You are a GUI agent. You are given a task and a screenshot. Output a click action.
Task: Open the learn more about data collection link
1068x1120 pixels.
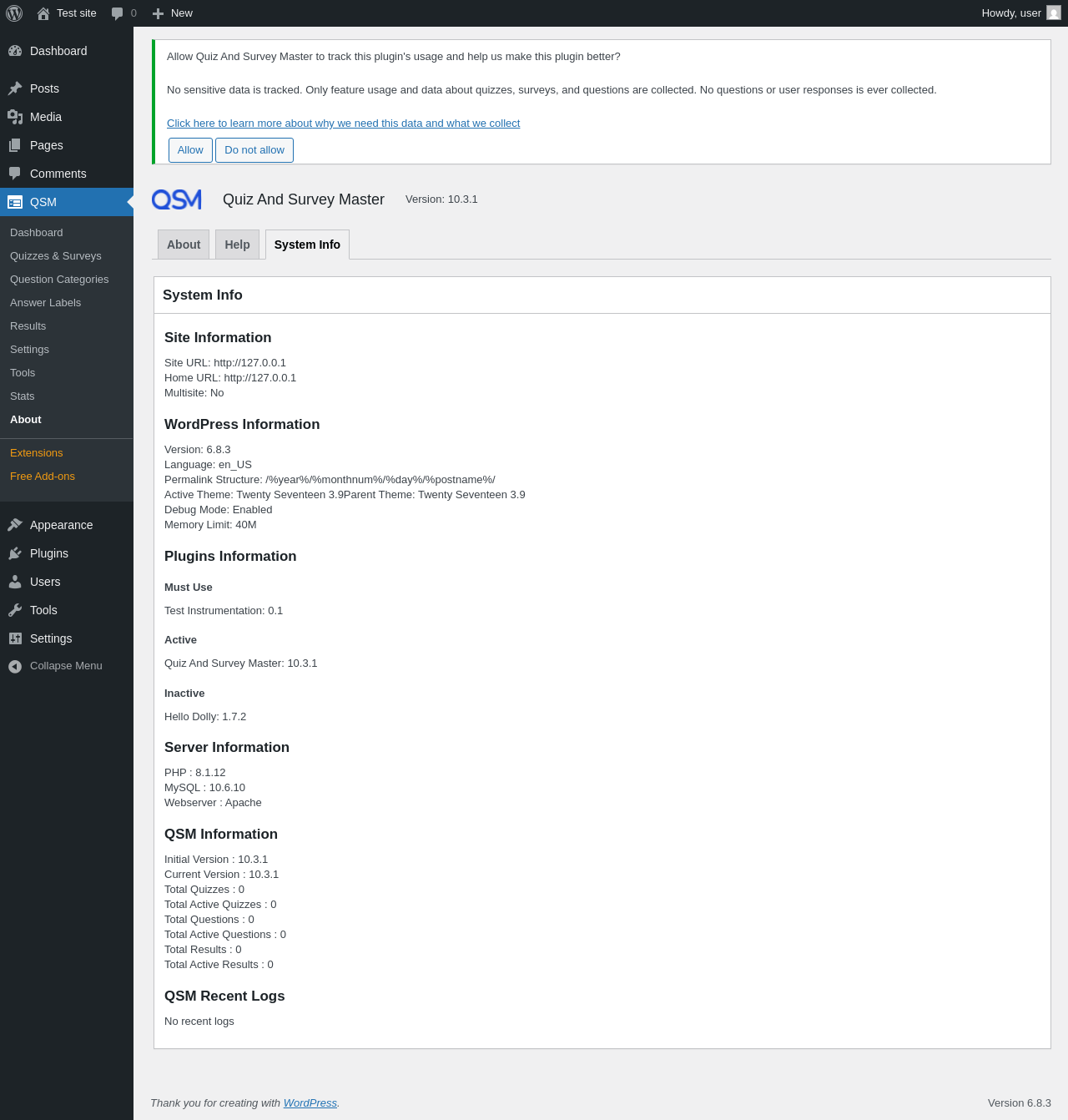343,124
